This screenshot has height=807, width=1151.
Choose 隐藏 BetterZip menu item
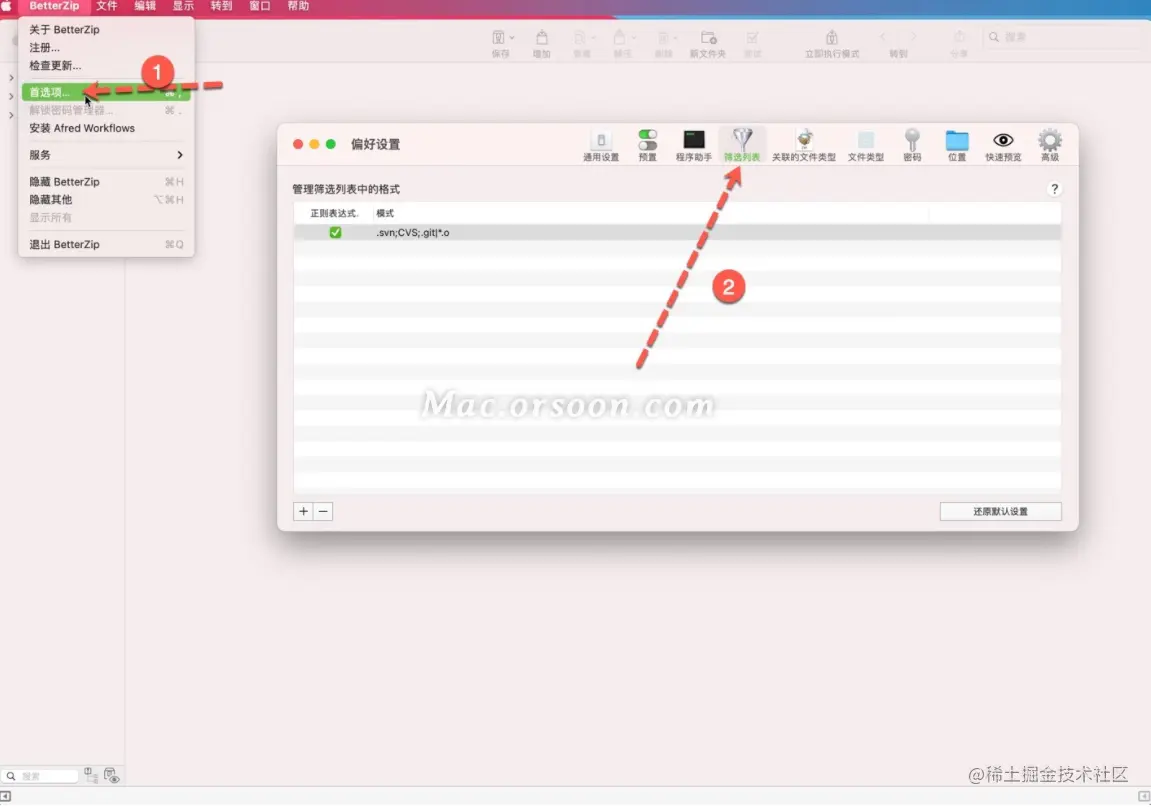click(106, 181)
